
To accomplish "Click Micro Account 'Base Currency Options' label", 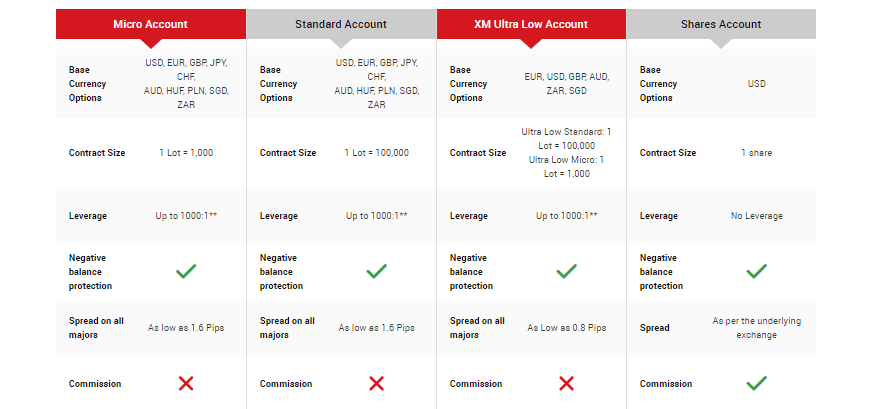I will [x=87, y=84].
